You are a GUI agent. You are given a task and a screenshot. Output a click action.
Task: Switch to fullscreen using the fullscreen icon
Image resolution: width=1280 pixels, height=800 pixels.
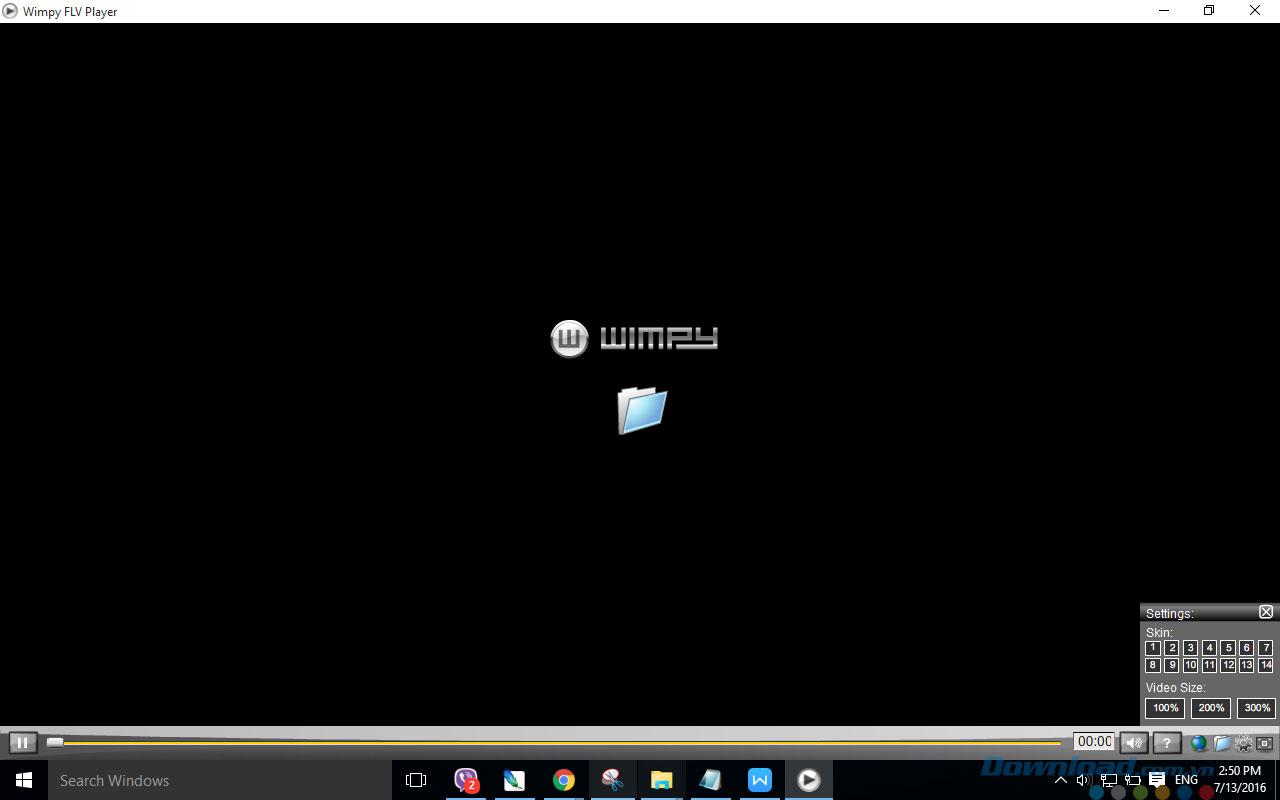(1265, 743)
